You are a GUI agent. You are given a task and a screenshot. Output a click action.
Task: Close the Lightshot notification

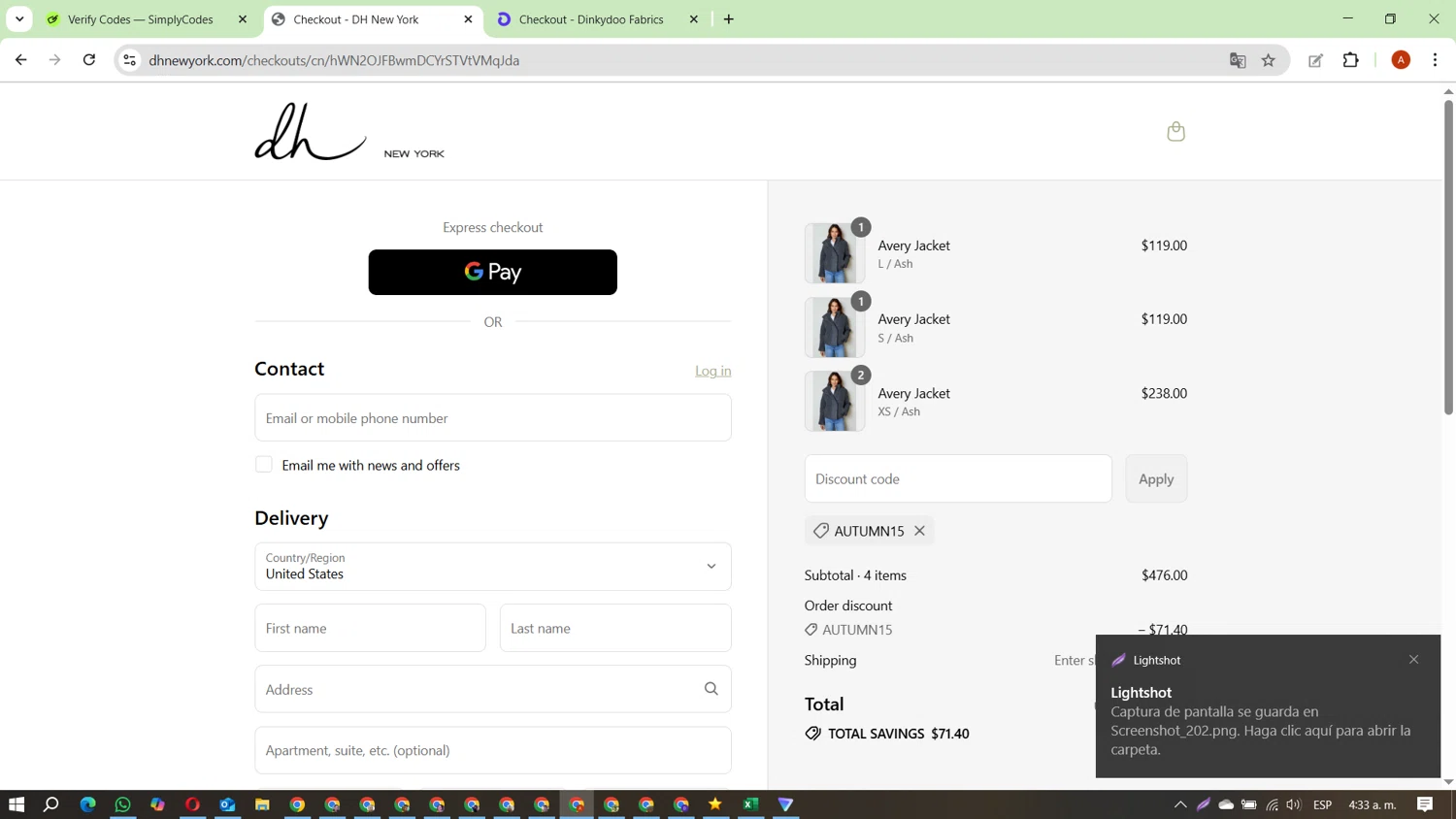1413,660
